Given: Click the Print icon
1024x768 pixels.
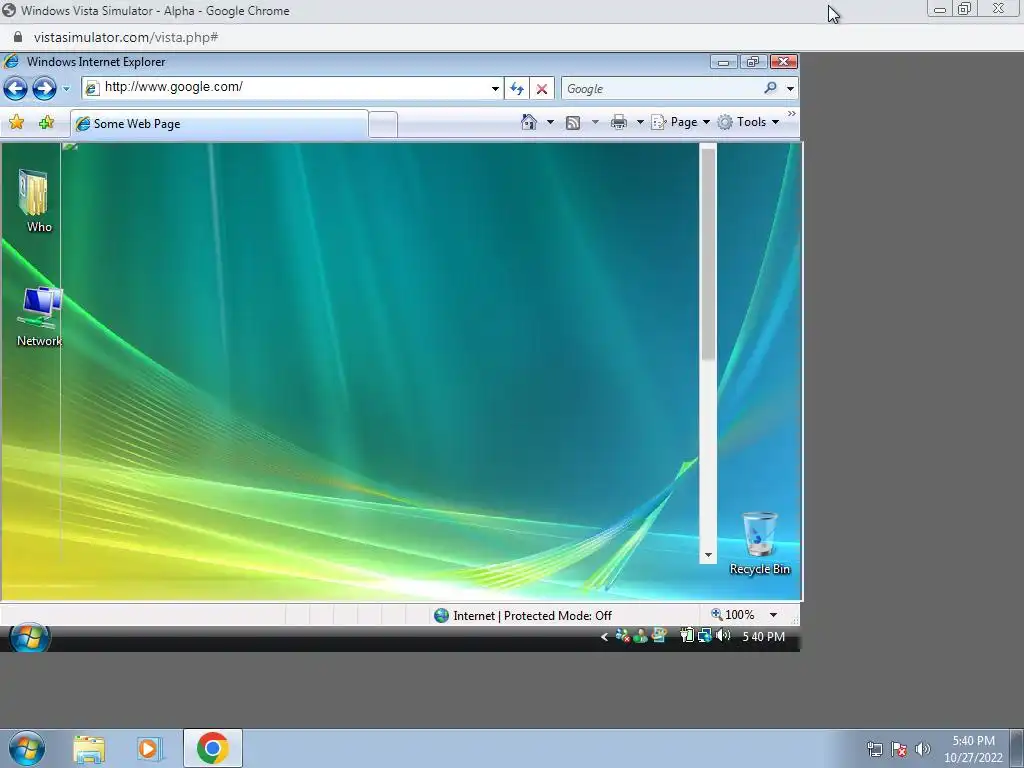Looking at the screenshot, I should (618, 122).
